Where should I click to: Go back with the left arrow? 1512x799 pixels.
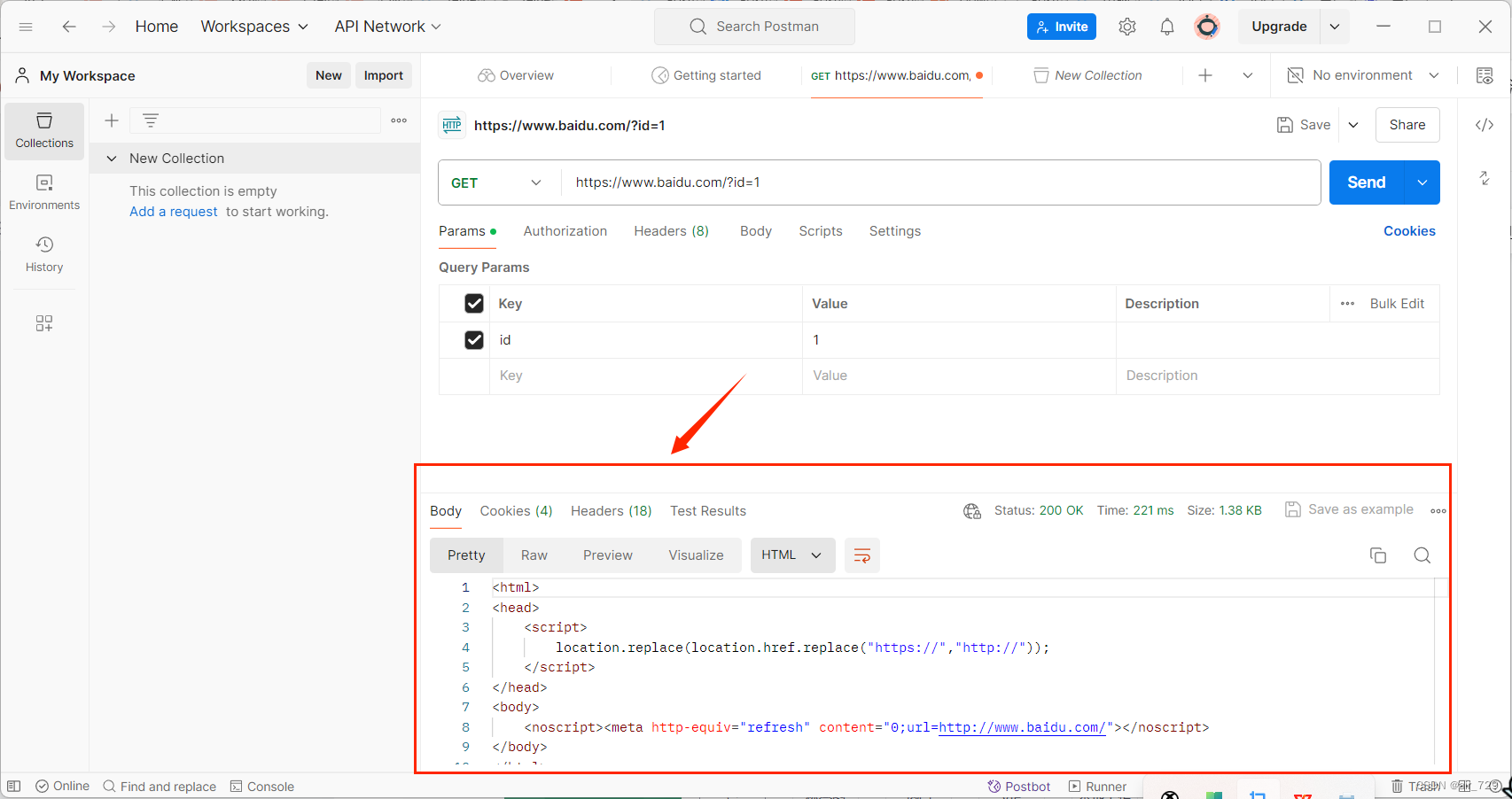(69, 27)
